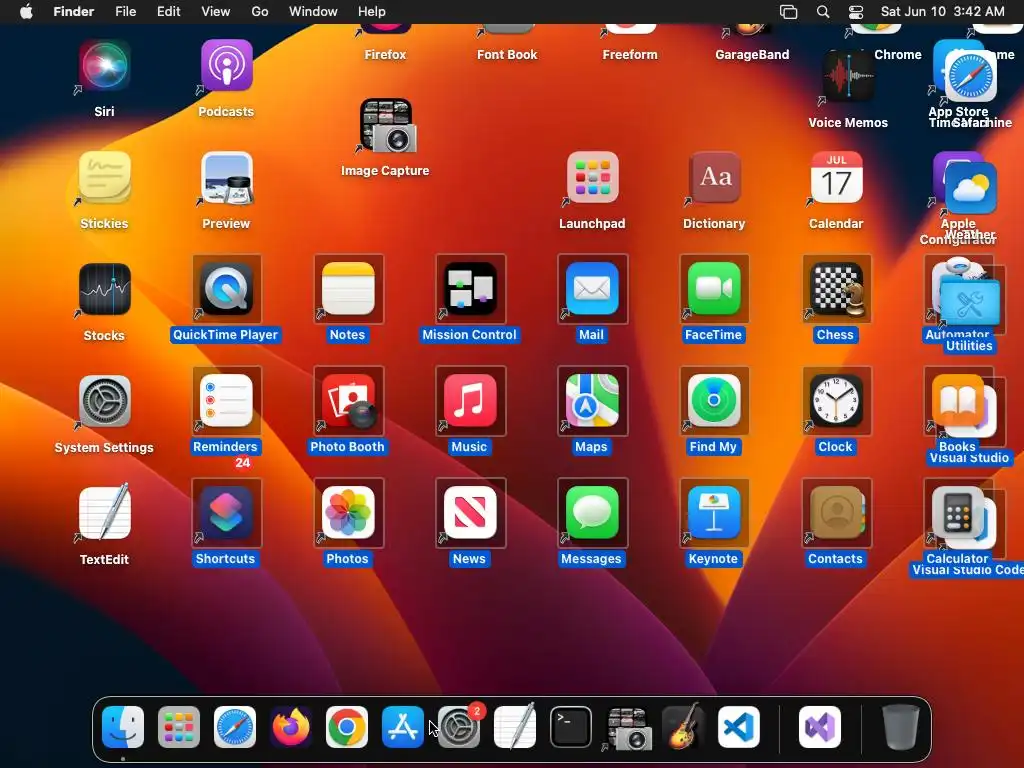The height and width of the screenshot is (768, 1024).
Task: Open the Preview desktop icon
Action: tap(227, 178)
